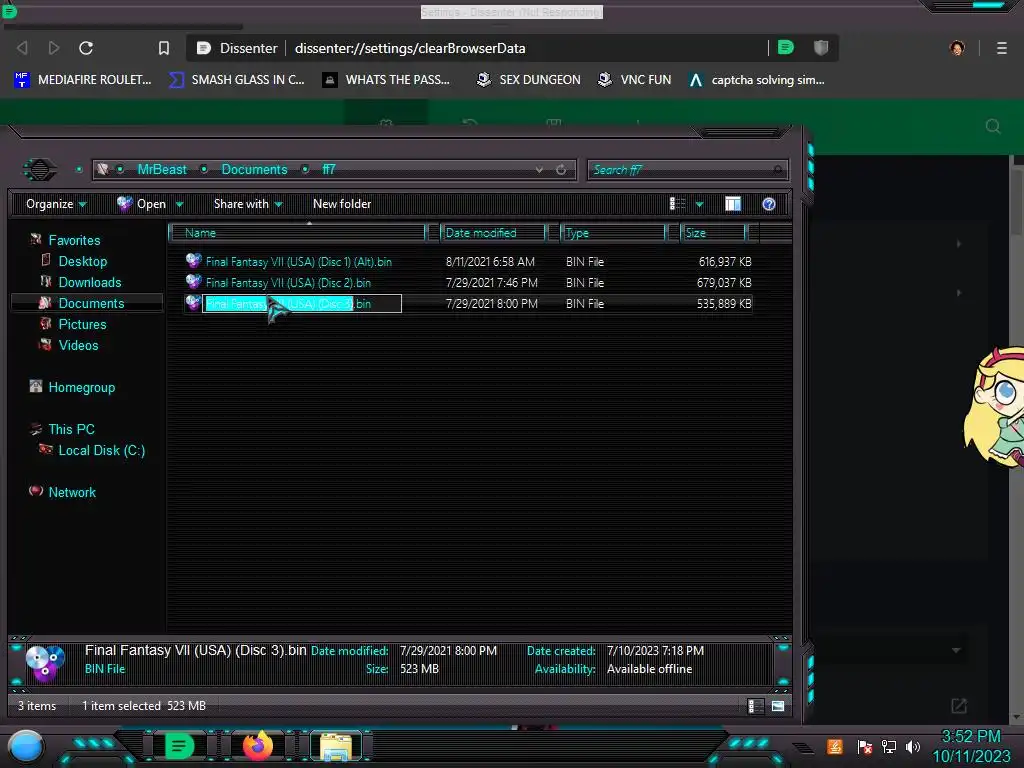Click the change view icon

click(x=678, y=204)
